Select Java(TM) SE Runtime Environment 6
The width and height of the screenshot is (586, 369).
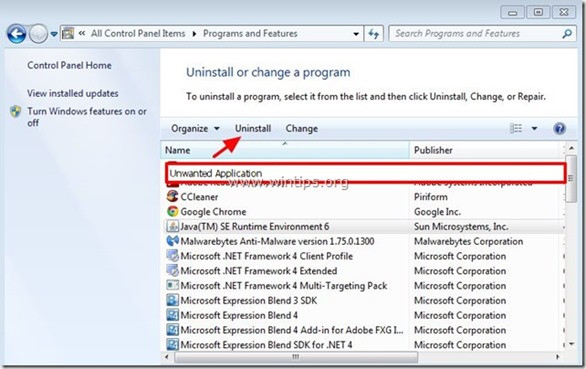[255, 227]
